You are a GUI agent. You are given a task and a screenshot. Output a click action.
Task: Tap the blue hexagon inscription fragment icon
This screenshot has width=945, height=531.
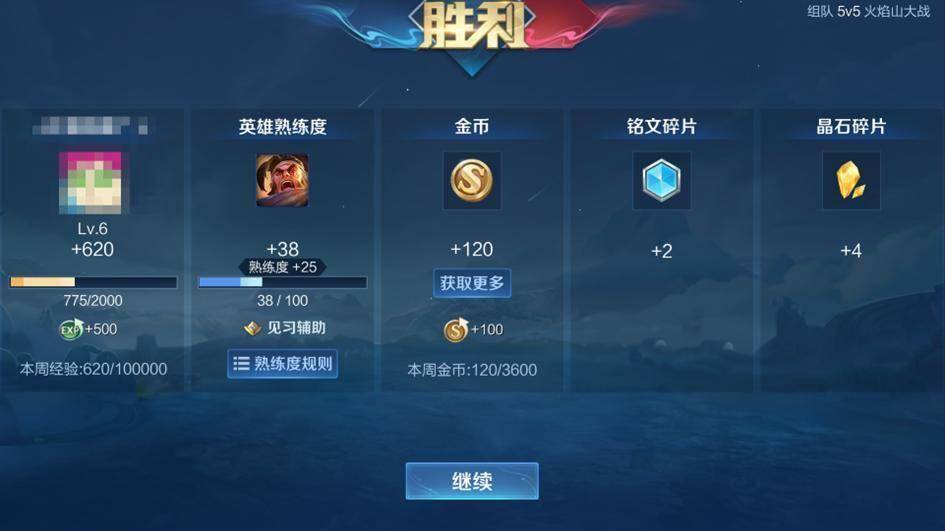(x=662, y=180)
